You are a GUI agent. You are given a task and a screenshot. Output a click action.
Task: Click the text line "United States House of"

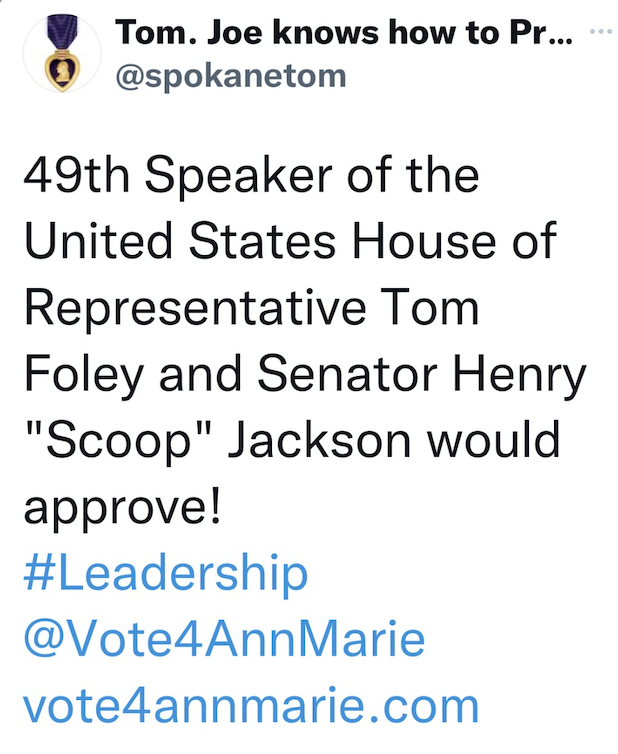[289, 243]
